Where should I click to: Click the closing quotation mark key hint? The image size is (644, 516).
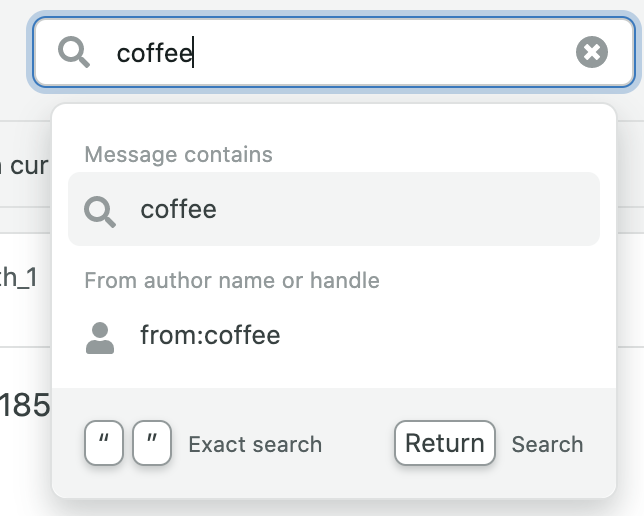click(x=152, y=443)
